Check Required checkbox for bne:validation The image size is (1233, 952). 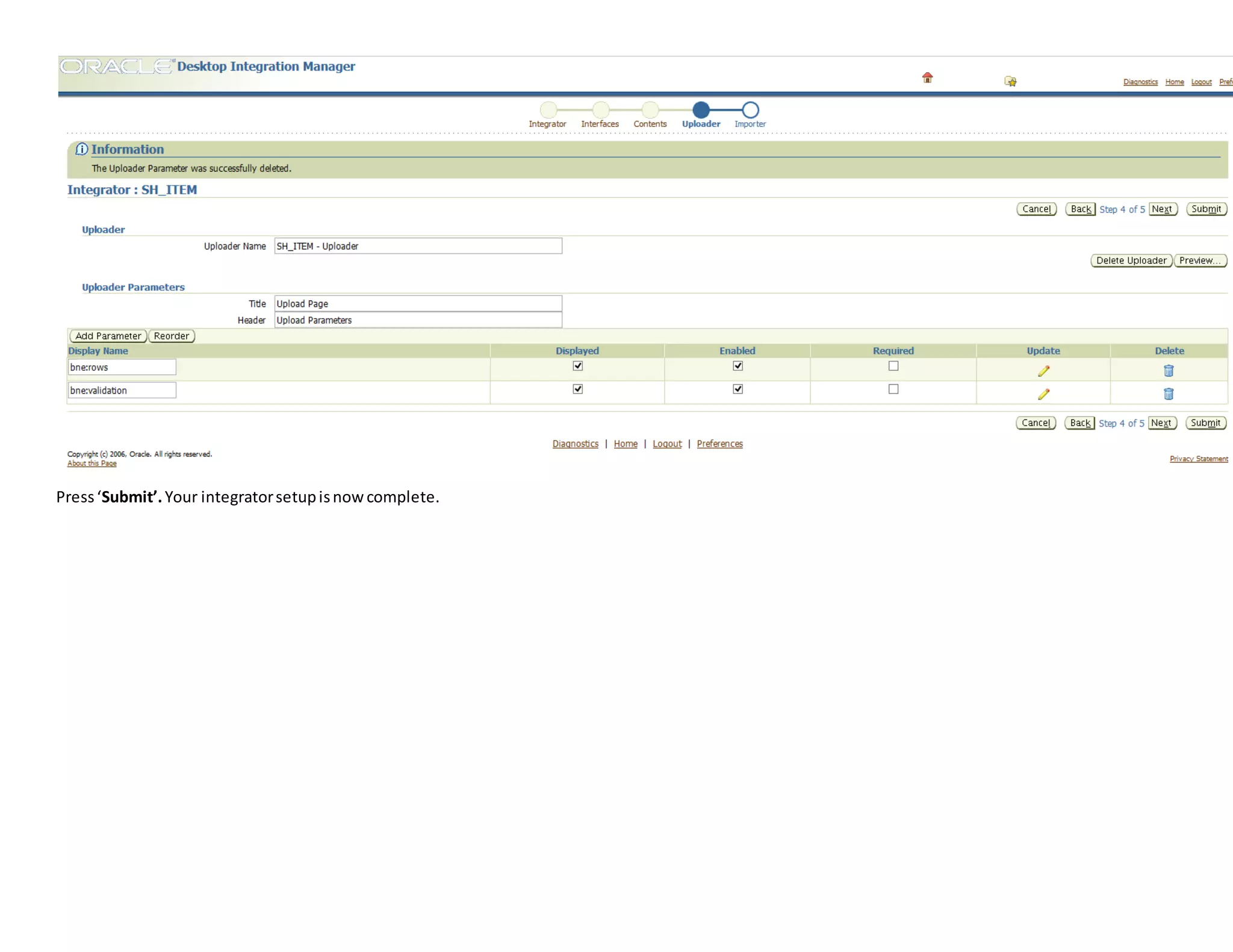click(893, 389)
